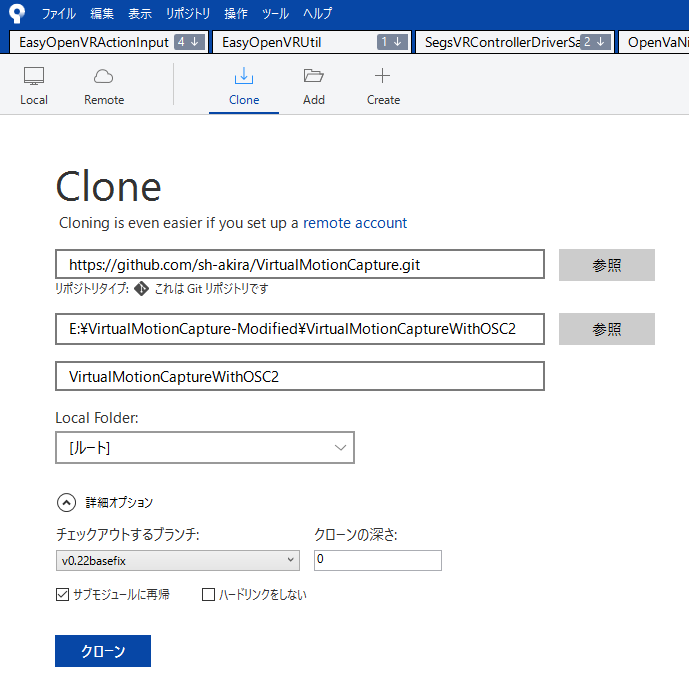This screenshot has width=689, height=699.
Task: Open the Add existing repository icon
Action: [314, 86]
